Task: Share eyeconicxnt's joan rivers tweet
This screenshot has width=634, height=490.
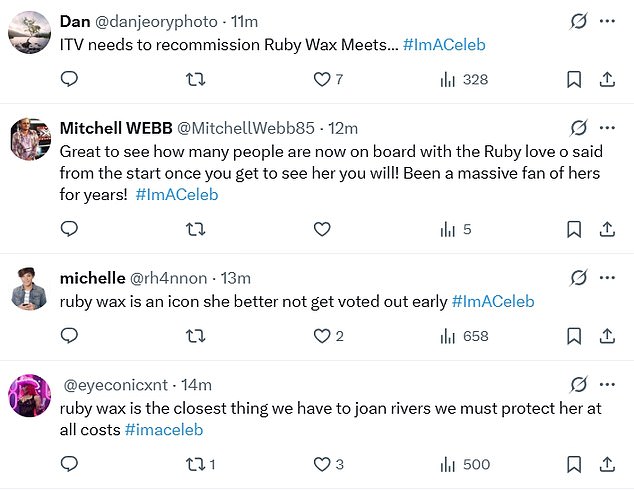Action: coord(606,464)
